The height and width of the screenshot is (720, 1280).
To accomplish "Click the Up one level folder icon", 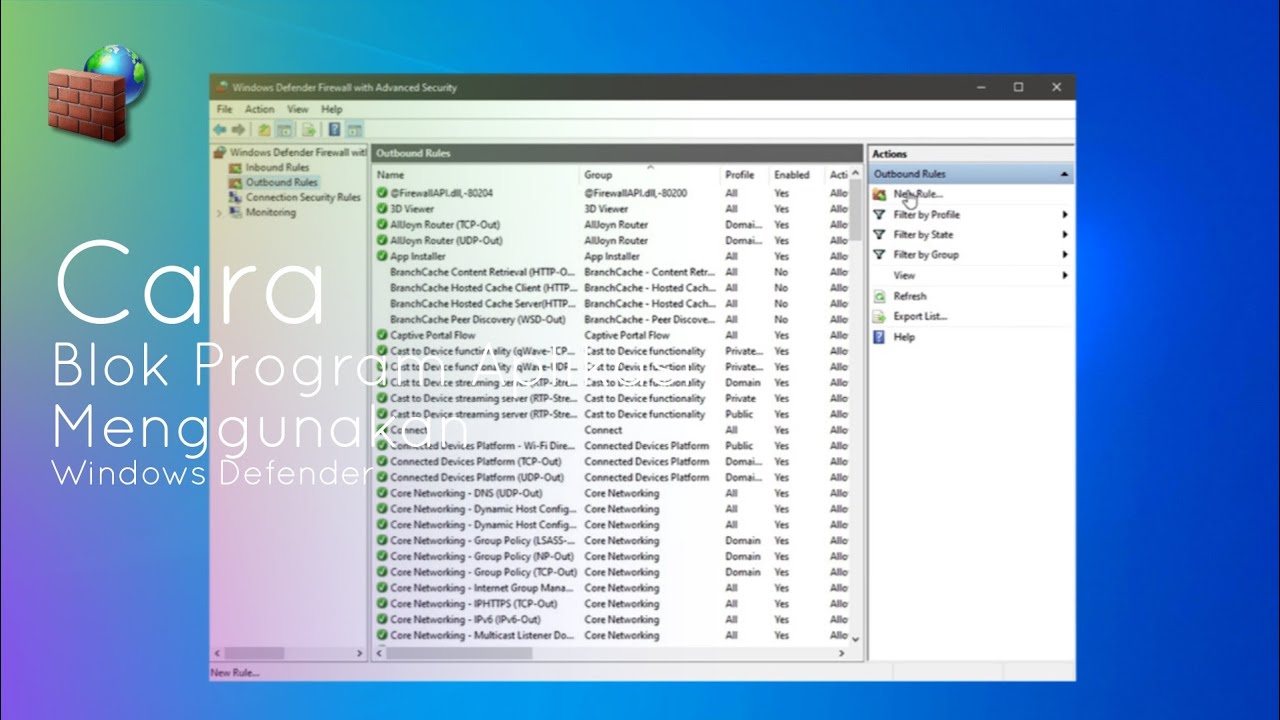I will click(264, 130).
